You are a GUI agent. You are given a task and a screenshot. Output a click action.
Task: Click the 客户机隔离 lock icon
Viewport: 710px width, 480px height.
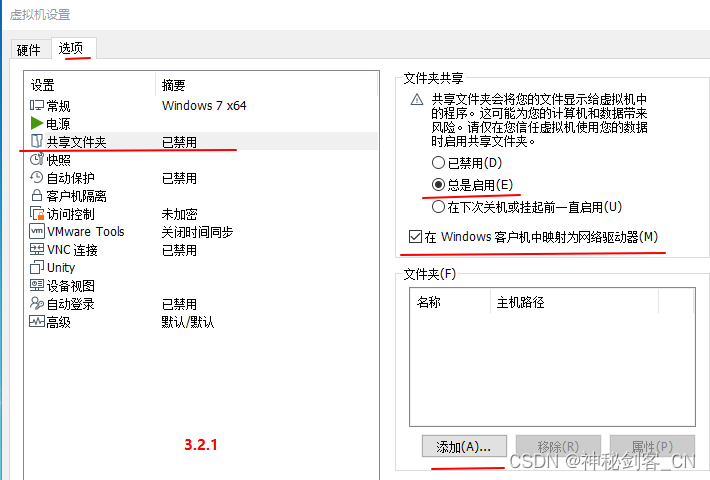tap(37, 195)
